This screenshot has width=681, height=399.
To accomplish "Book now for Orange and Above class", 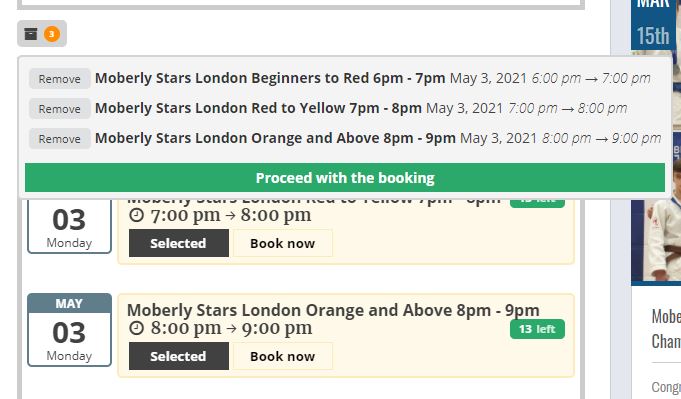I will [283, 356].
